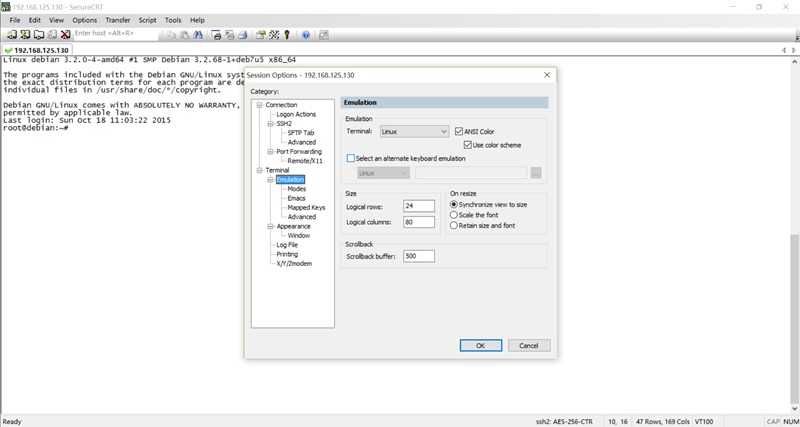800x427 pixels.
Task: Click the Disconnect red X icon
Action: pyautogui.click(x=65, y=35)
